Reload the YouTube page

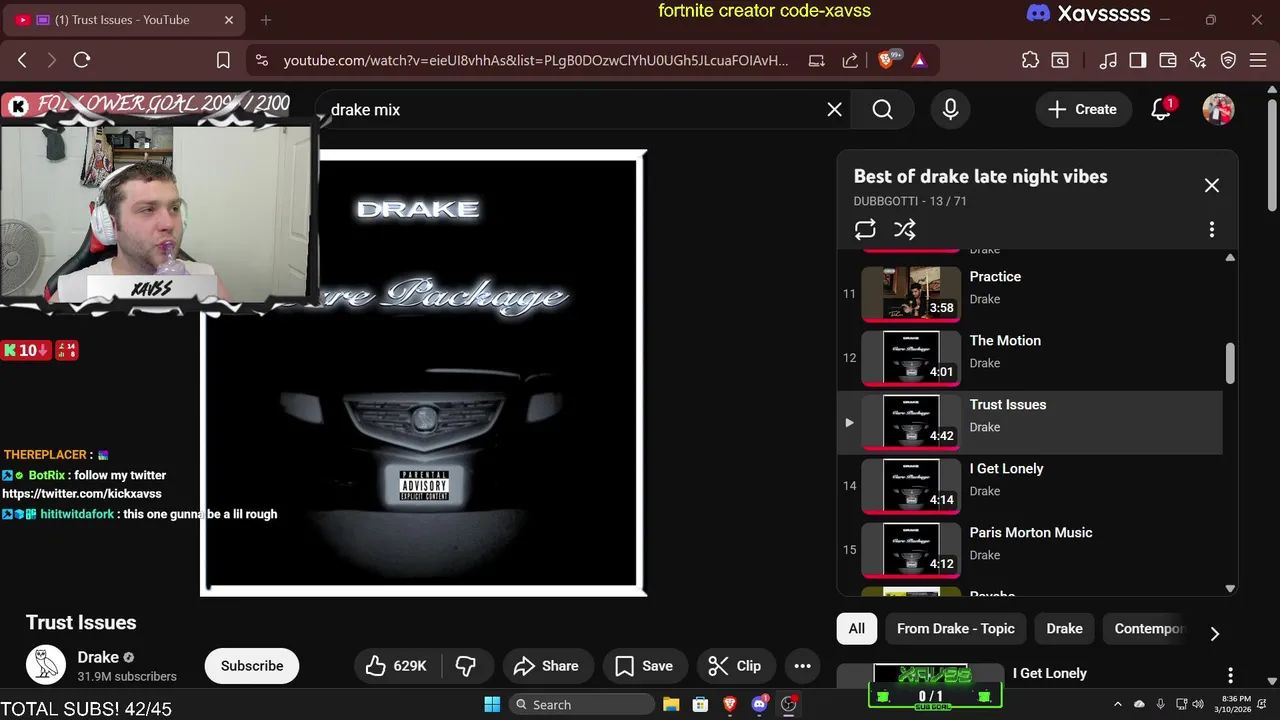tap(82, 60)
